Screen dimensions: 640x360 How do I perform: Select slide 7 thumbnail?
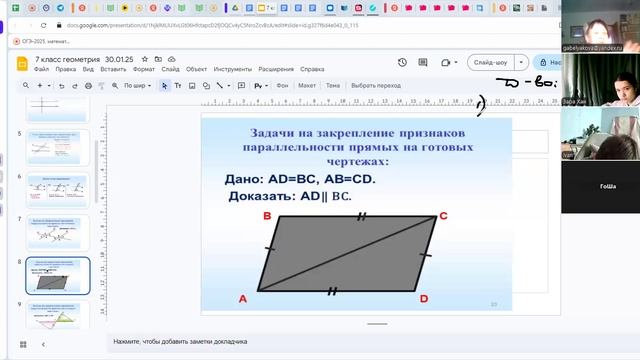(x=58, y=233)
